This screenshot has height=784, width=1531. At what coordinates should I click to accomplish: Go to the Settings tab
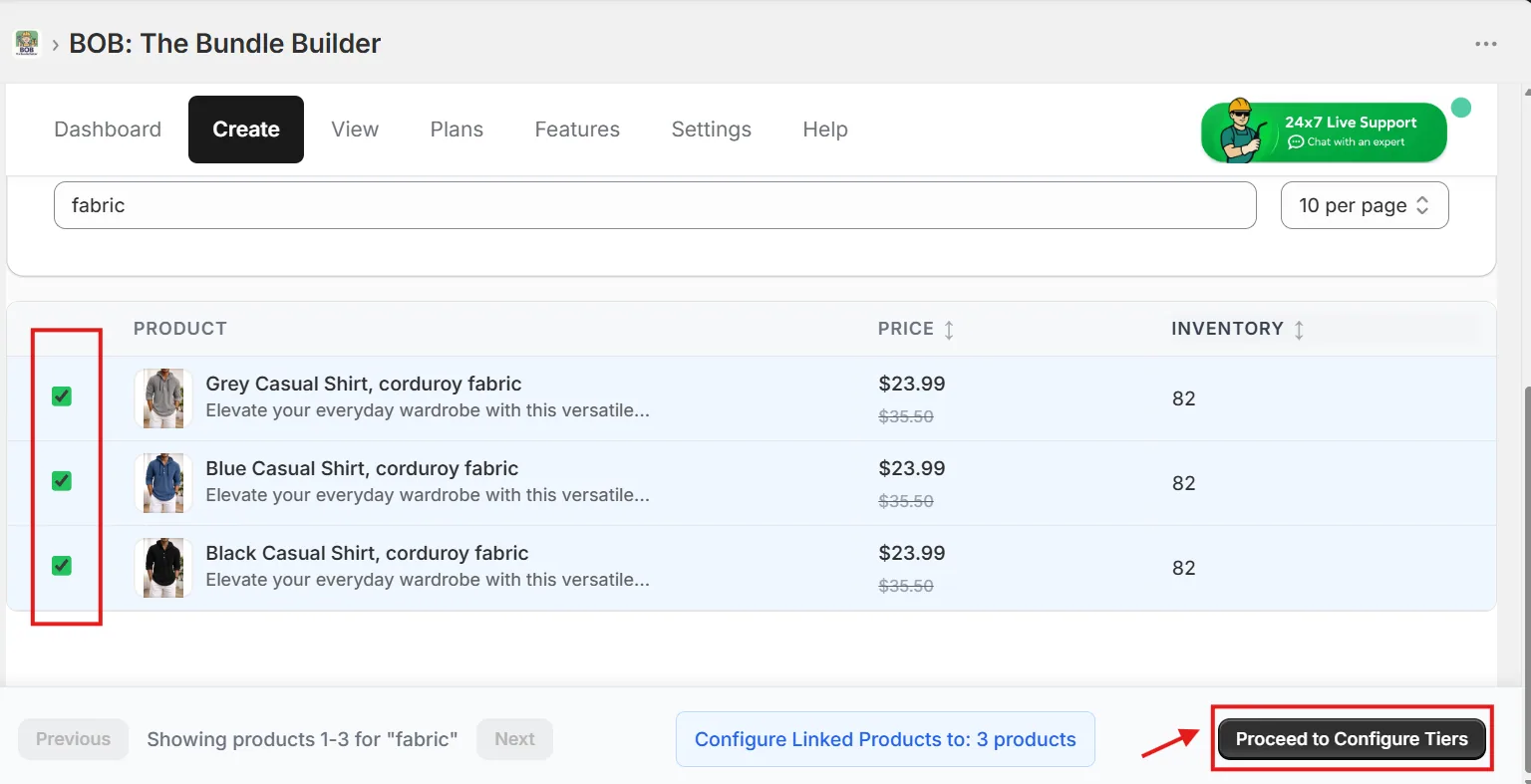tap(712, 130)
